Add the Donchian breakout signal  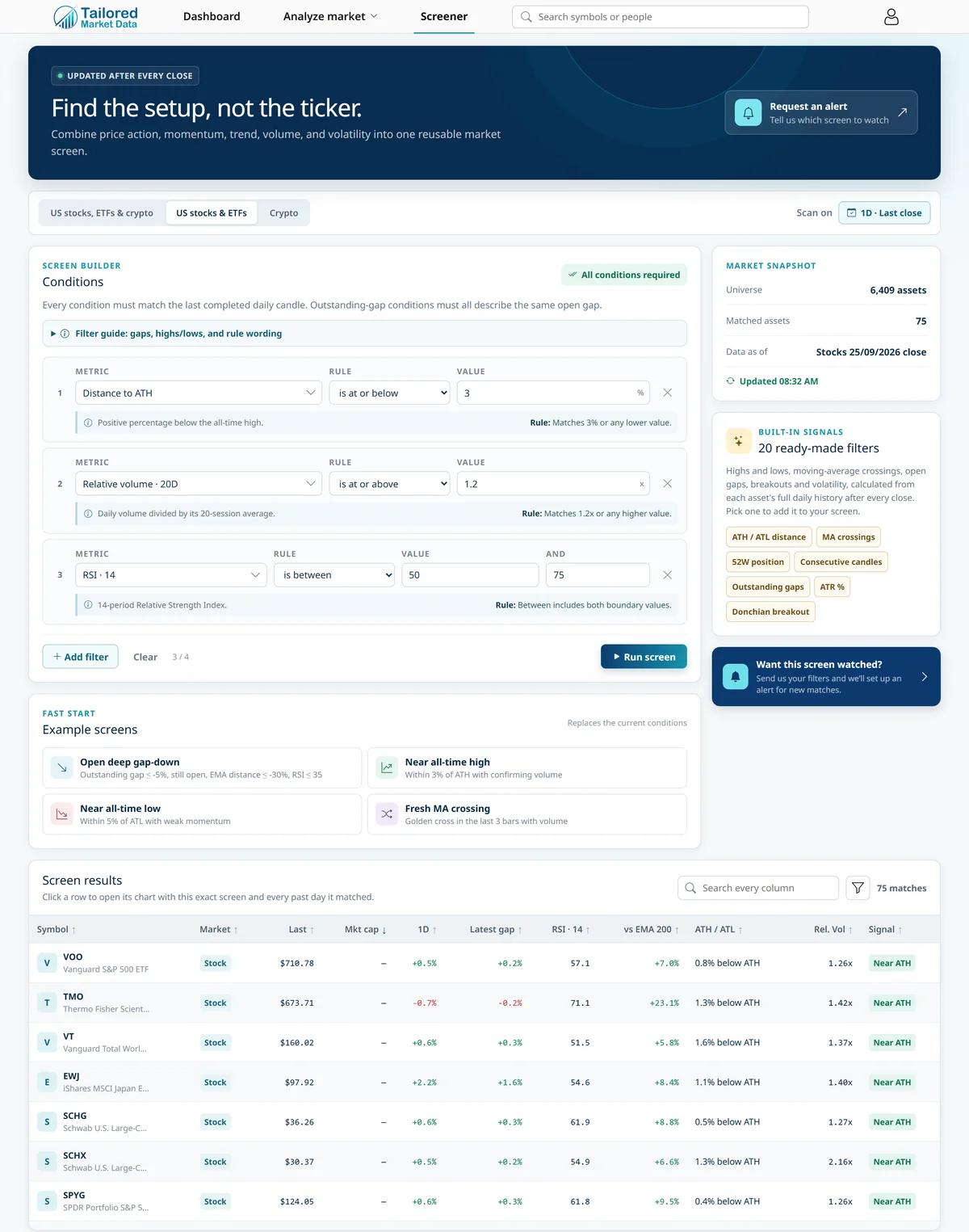pyautogui.click(x=770, y=612)
